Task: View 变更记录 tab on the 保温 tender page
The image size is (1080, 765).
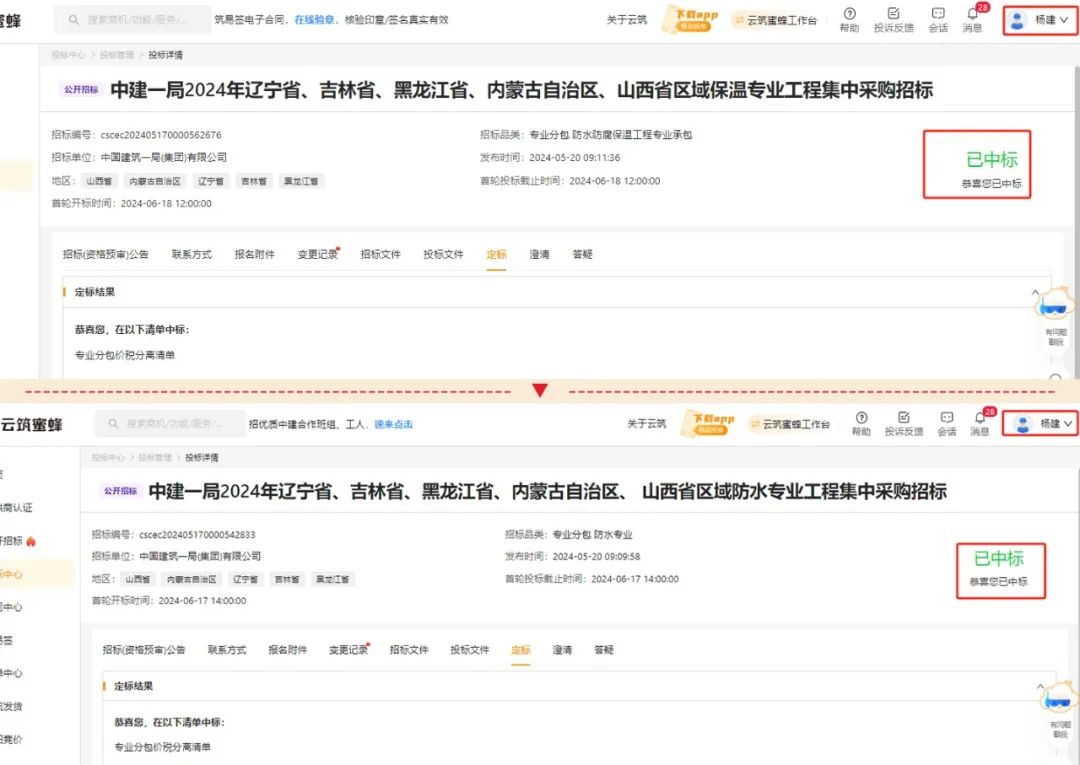Action: (x=318, y=255)
